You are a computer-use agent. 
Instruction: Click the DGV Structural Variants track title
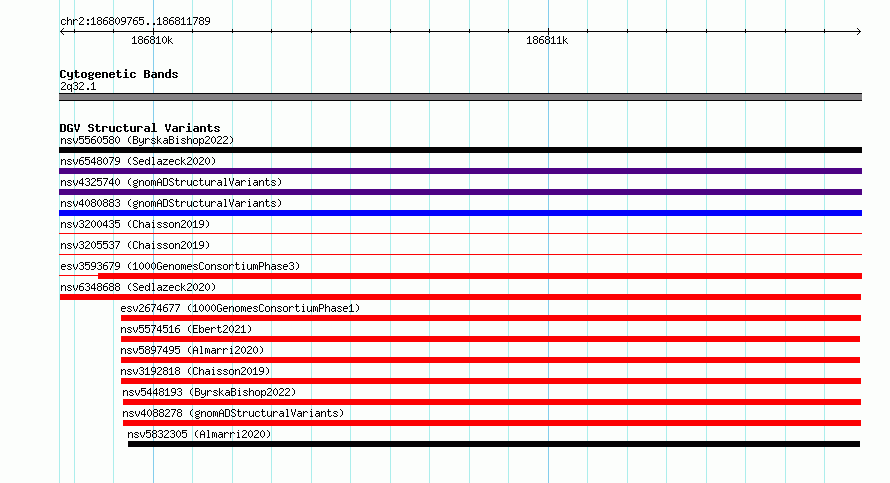[x=140, y=128]
